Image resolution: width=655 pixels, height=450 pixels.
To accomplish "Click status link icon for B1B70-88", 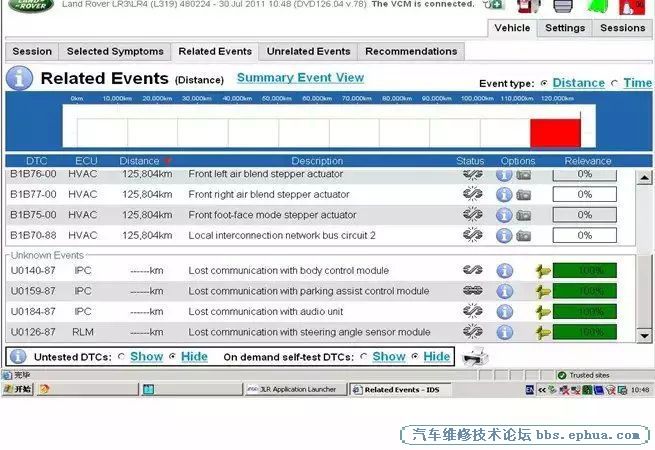I will click(472, 235).
